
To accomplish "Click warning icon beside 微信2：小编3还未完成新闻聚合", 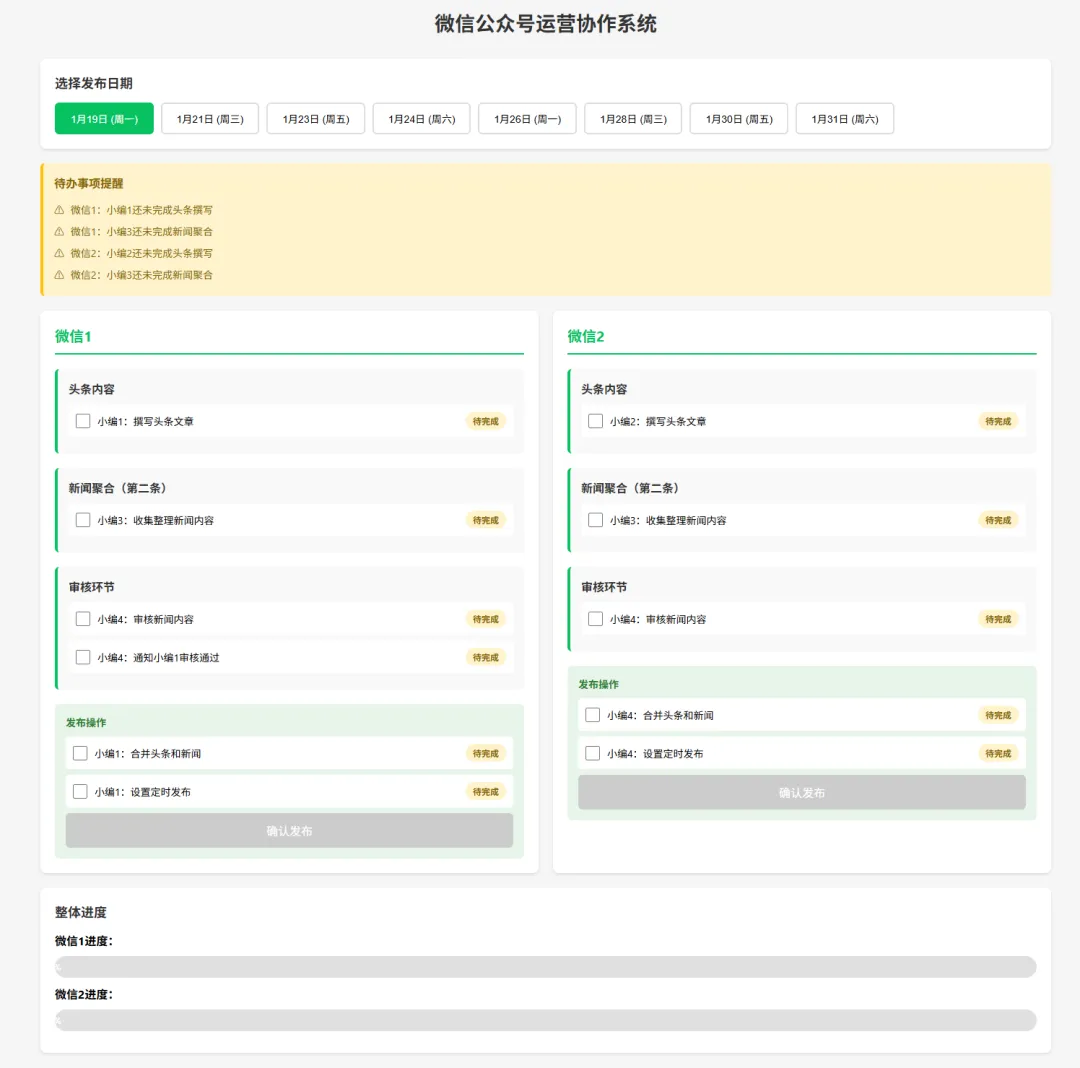I will pyautogui.click(x=59, y=275).
